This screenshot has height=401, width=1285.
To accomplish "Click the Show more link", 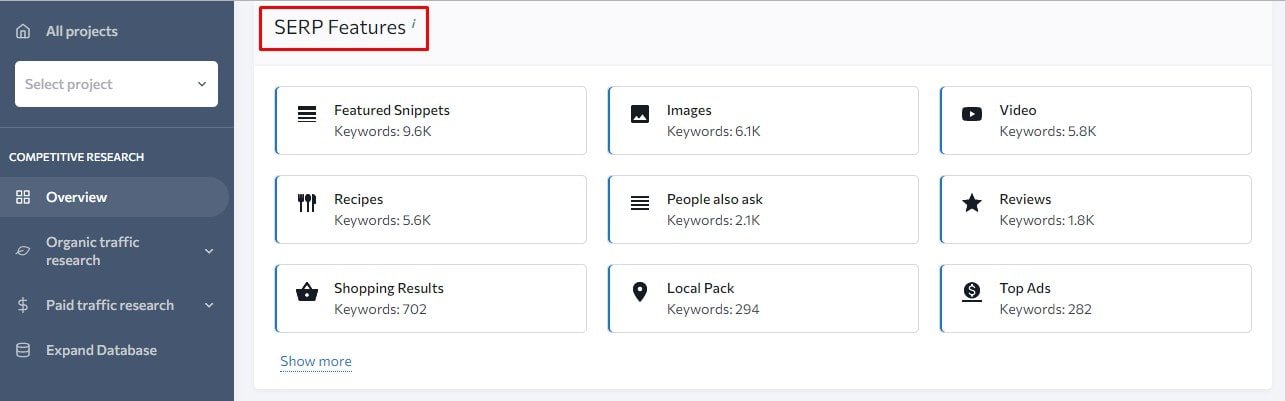I will click(x=316, y=361).
